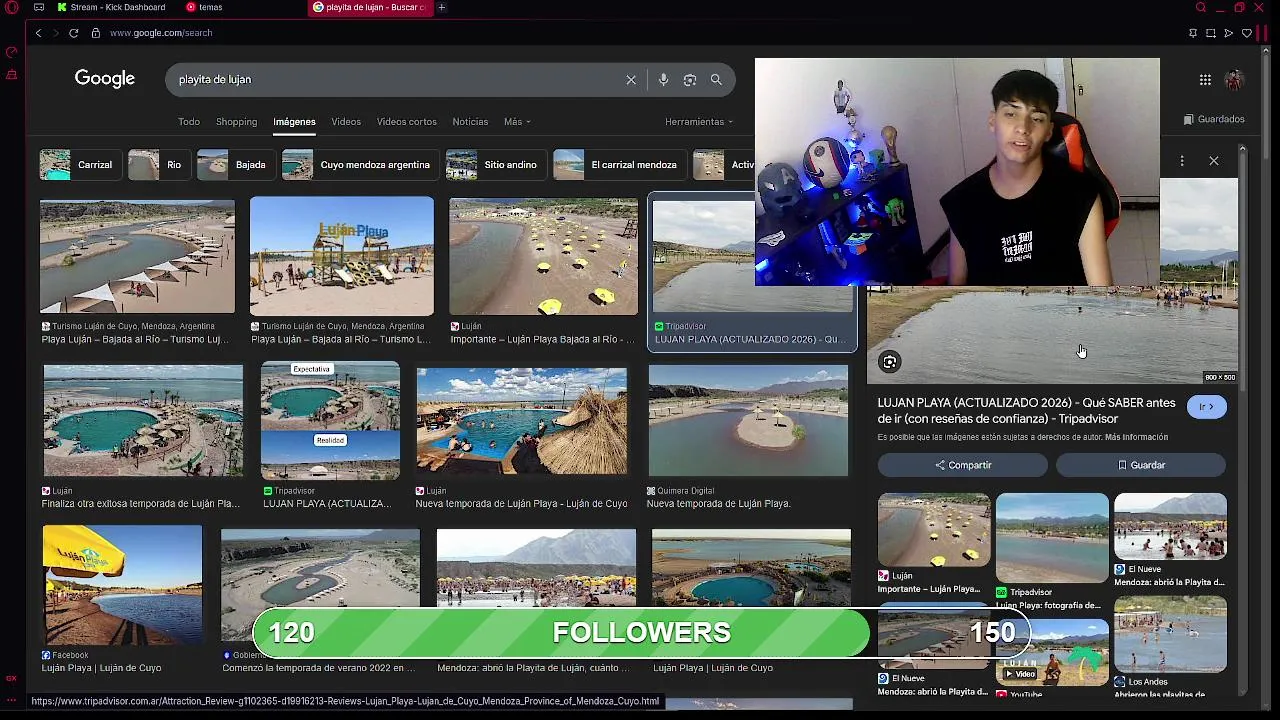This screenshot has width=1280, height=720.
Task: Open the Opera tab islands workspace icon
Action: [x=38, y=7]
